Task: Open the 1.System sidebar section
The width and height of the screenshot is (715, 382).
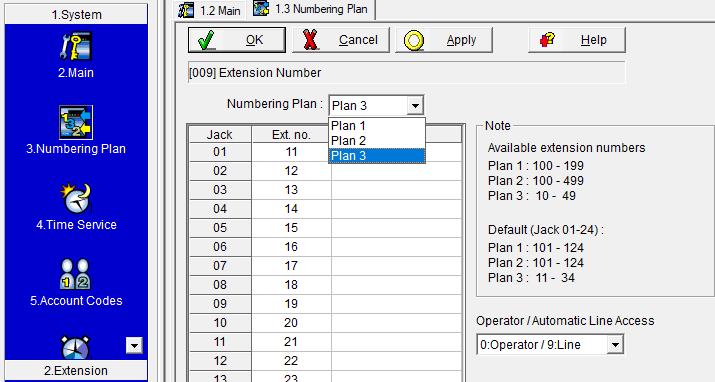Action: point(76,15)
